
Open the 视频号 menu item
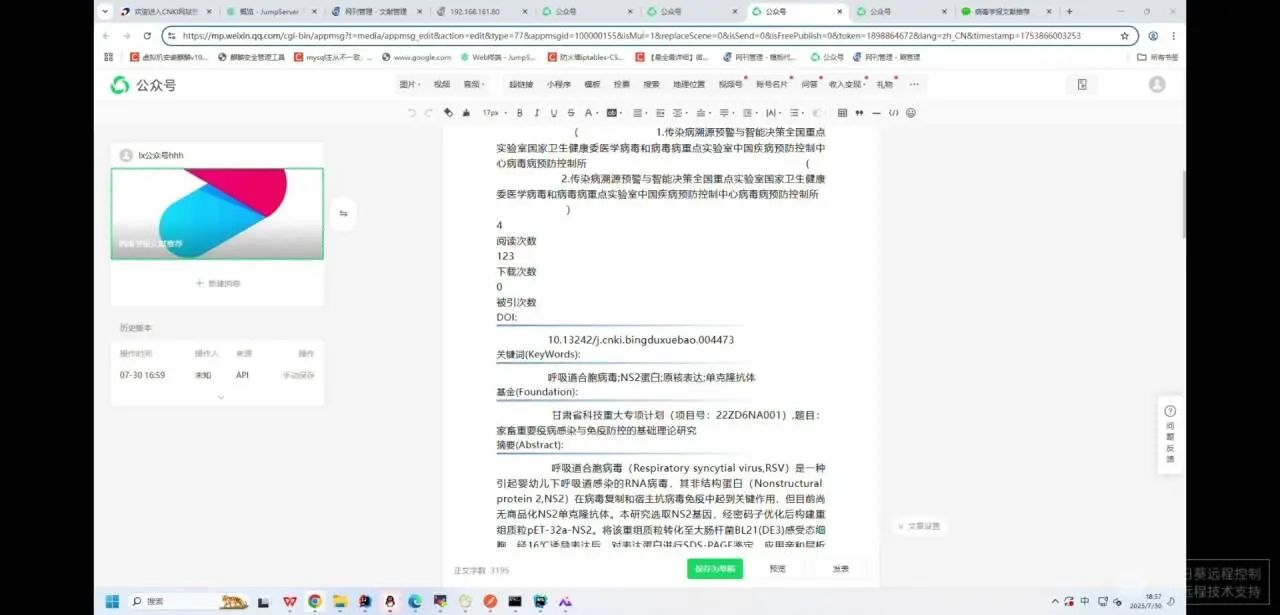pos(731,85)
